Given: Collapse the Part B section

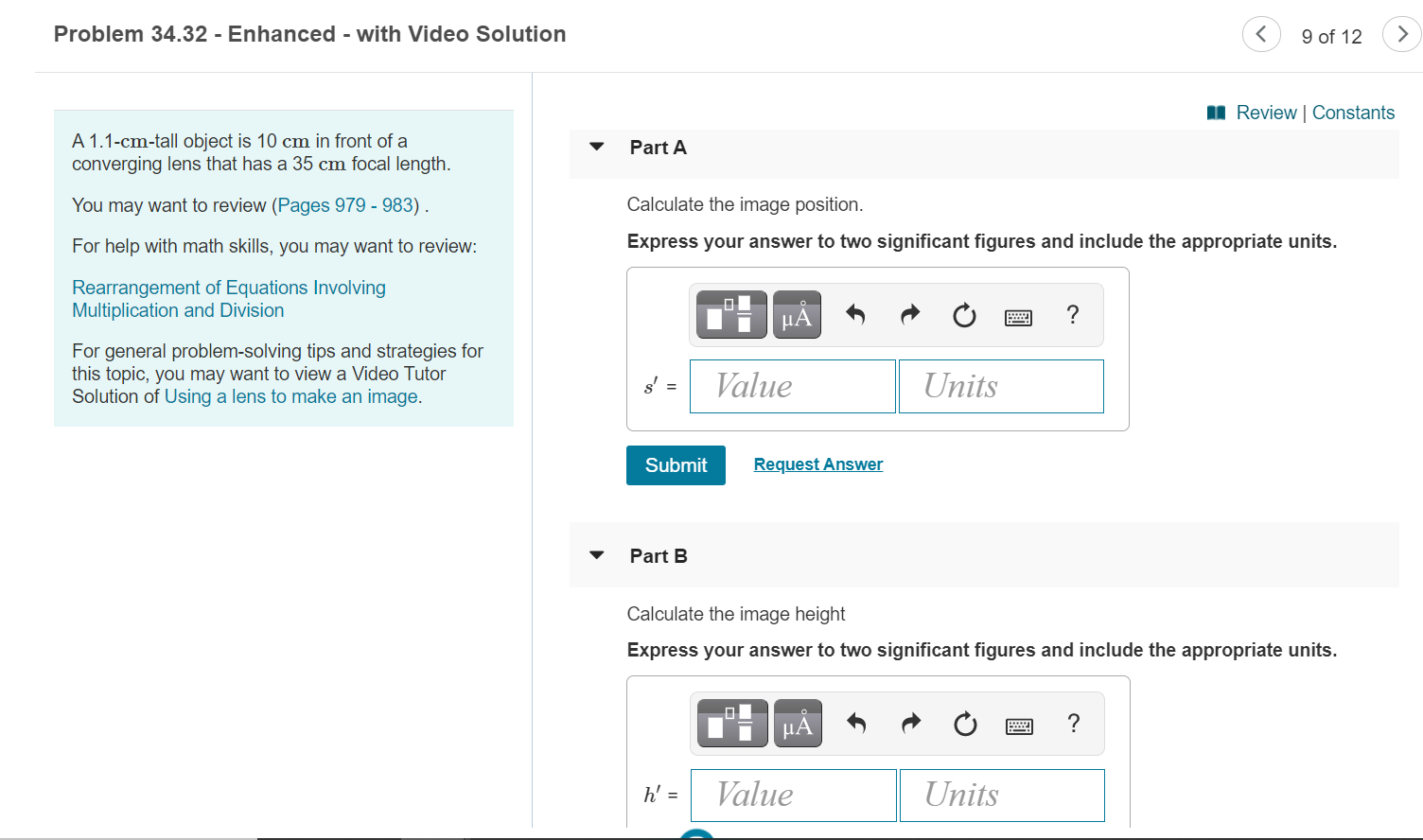Looking at the screenshot, I should pyautogui.click(x=596, y=555).
